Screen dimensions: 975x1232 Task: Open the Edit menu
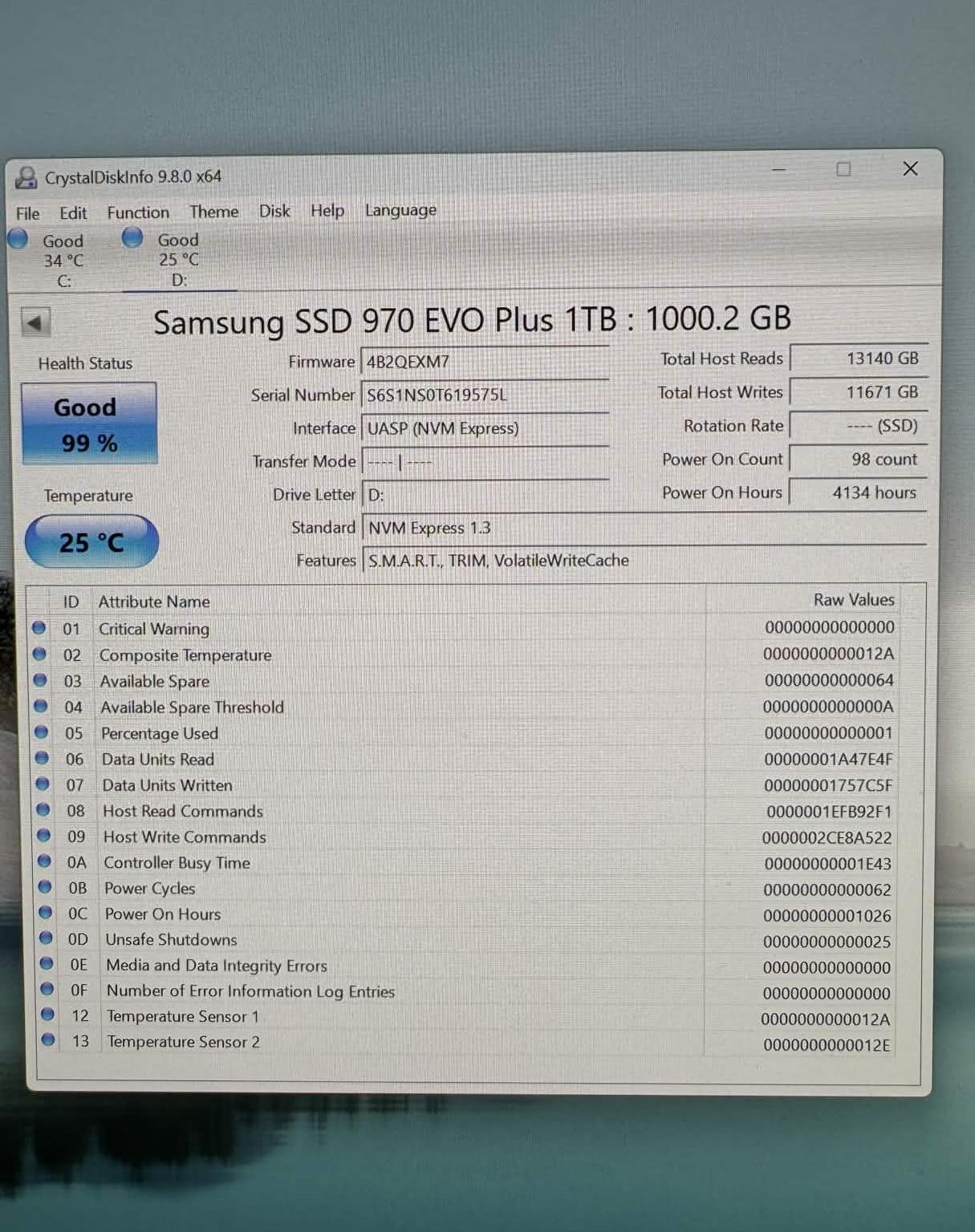click(x=73, y=213)
